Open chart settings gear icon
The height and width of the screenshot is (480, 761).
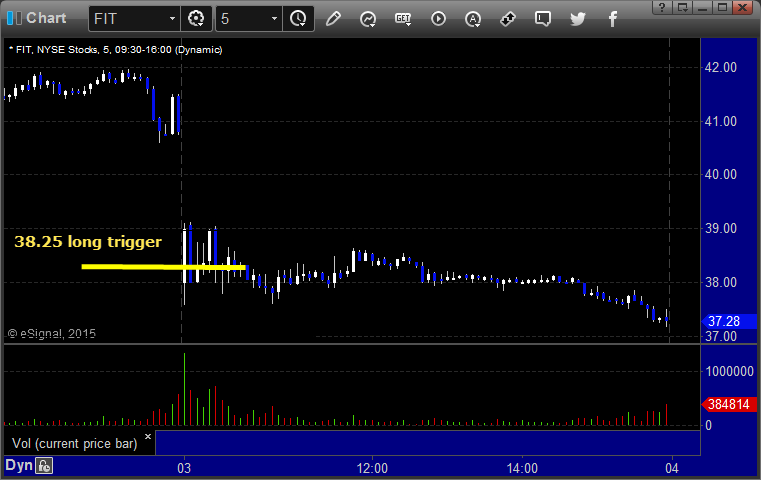pyautogui.click(x=196, y=19)
